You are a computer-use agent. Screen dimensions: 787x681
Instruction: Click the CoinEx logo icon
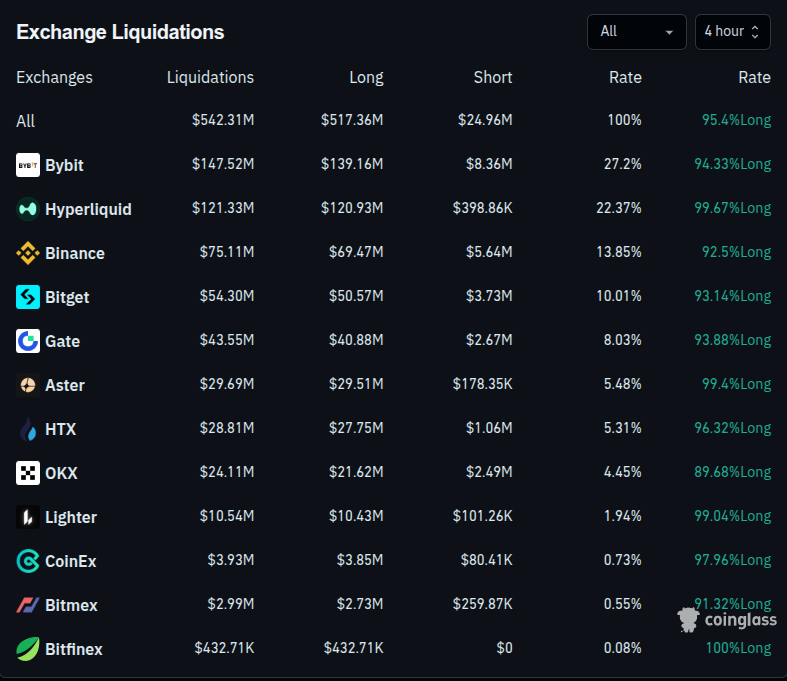[28, 561]
